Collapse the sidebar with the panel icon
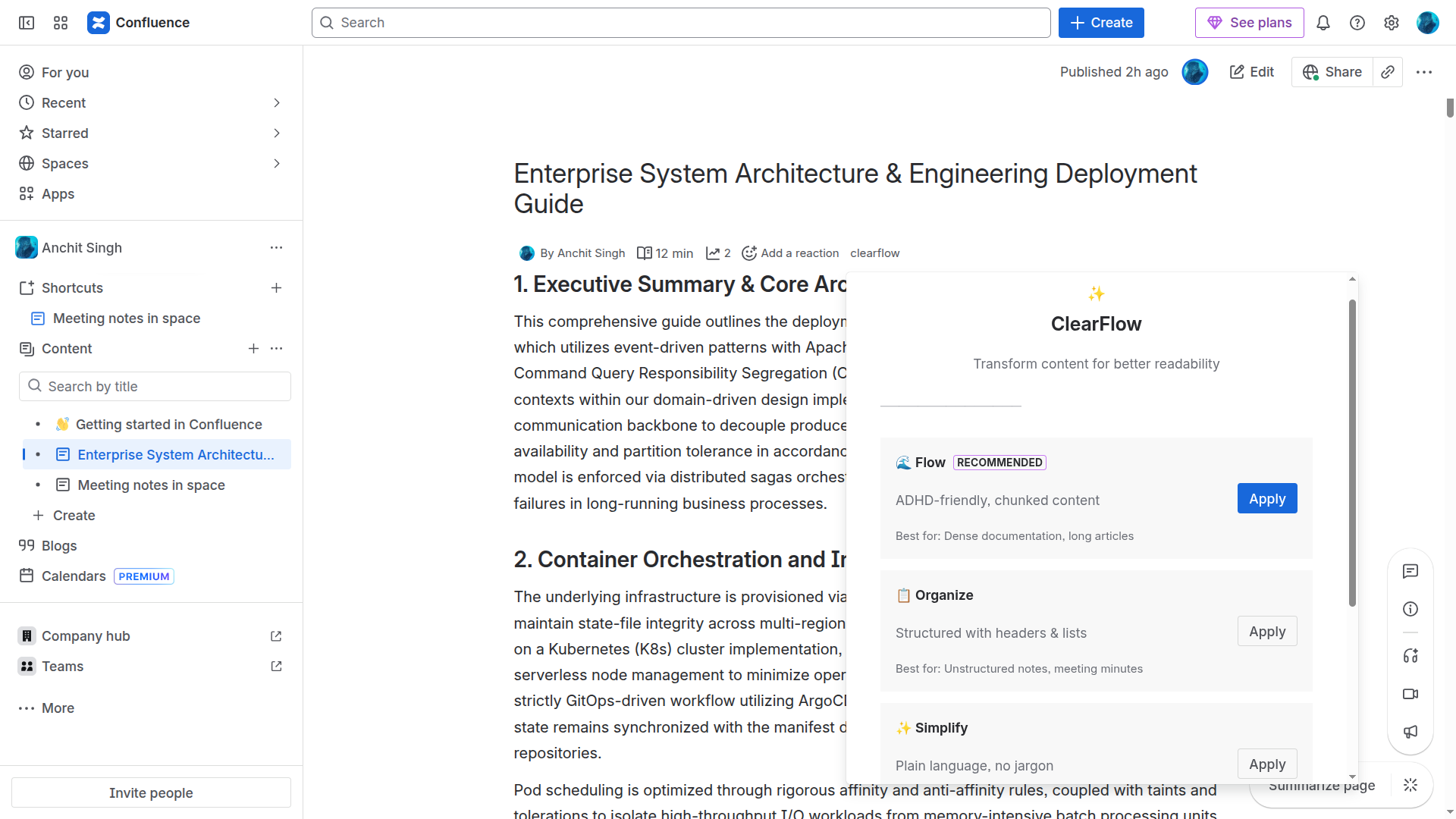The height and width of the screenshot is (819, 1456). (x=27, y=23)
